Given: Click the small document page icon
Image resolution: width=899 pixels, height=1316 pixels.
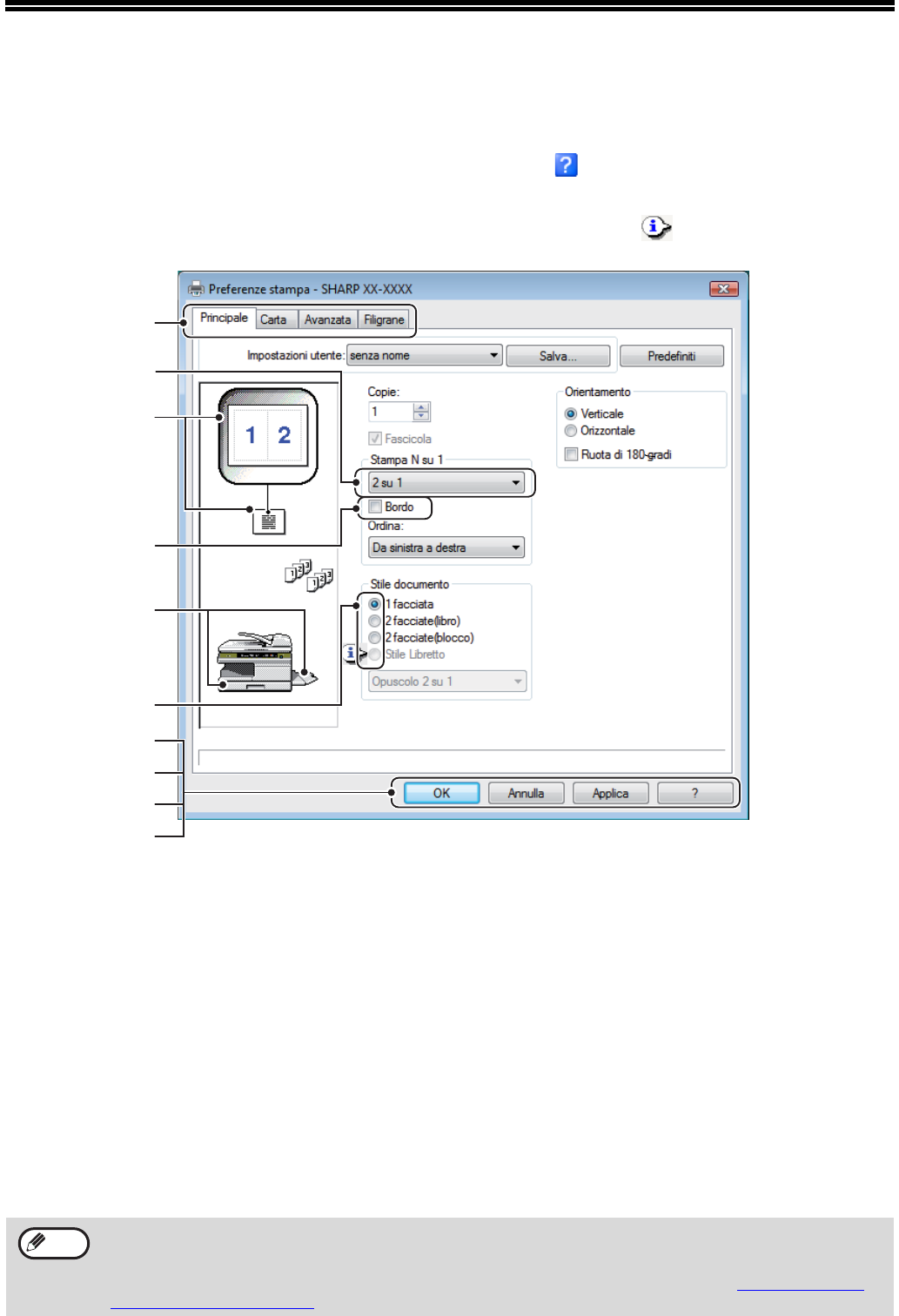Looking at the screenshot, I should point(269,521).
